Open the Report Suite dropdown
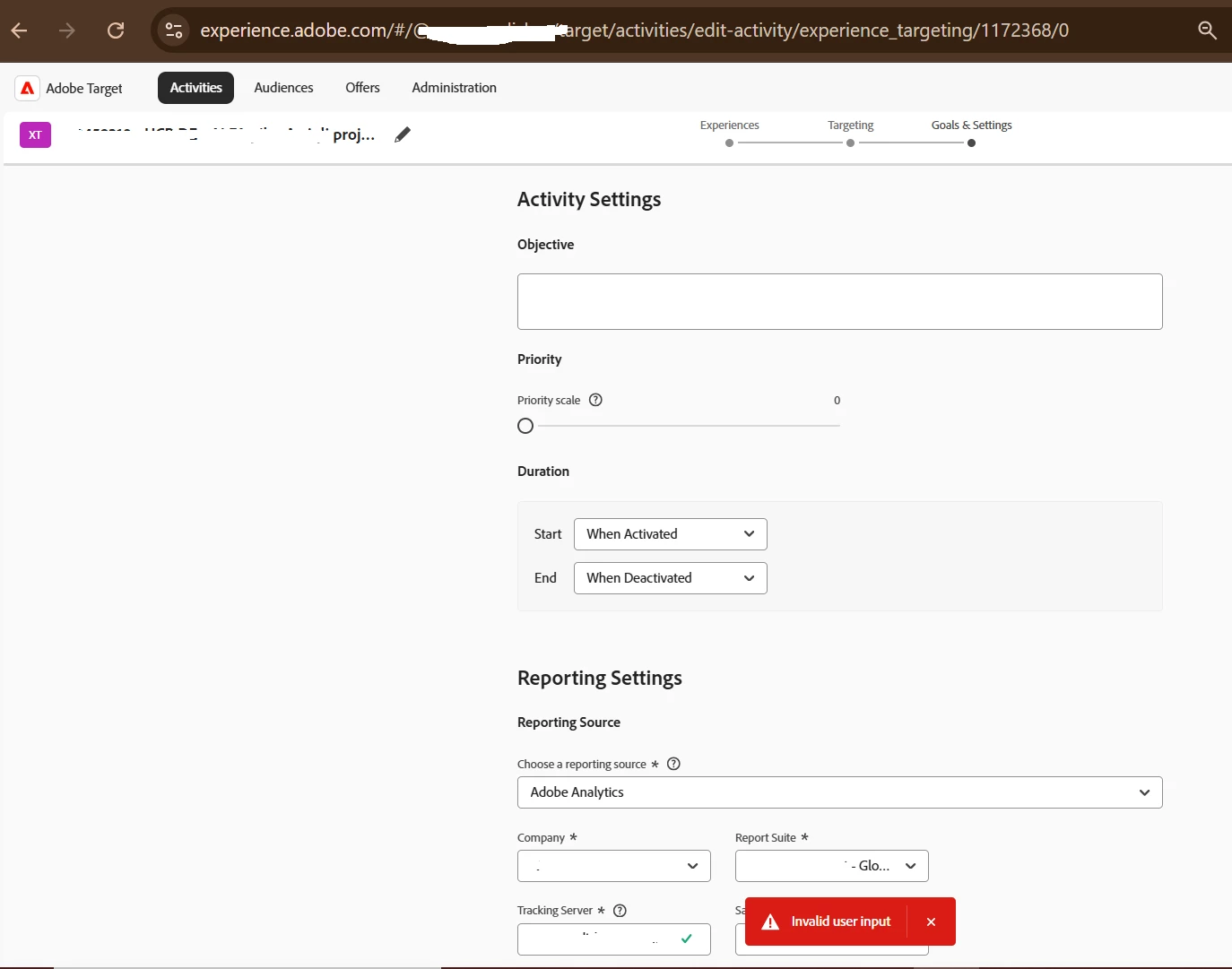Screen dimensions: 1232x969 pyautogui.click(x=831, y=866)
